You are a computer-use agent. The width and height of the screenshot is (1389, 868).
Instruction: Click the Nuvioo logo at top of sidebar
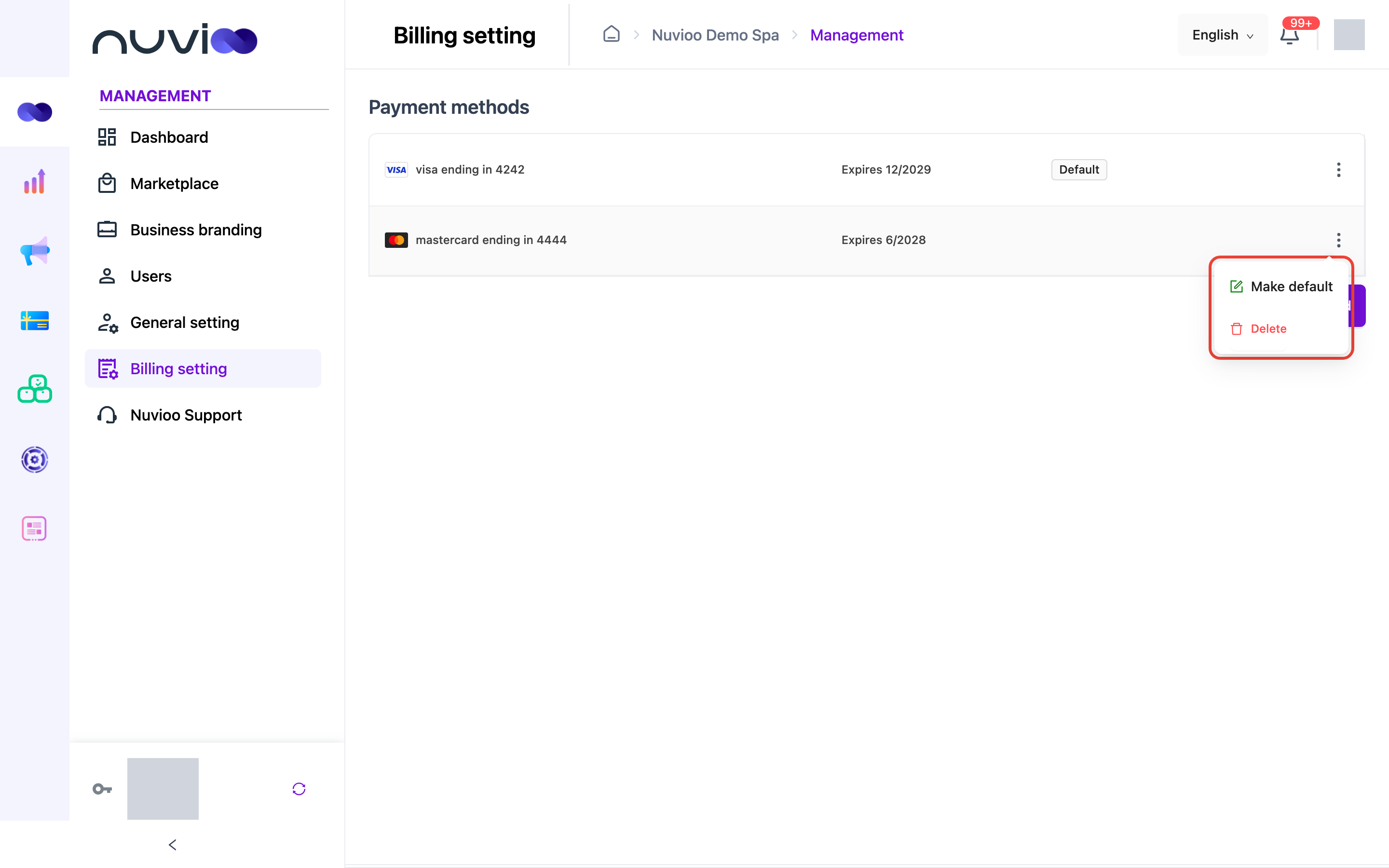coord(175,39)
